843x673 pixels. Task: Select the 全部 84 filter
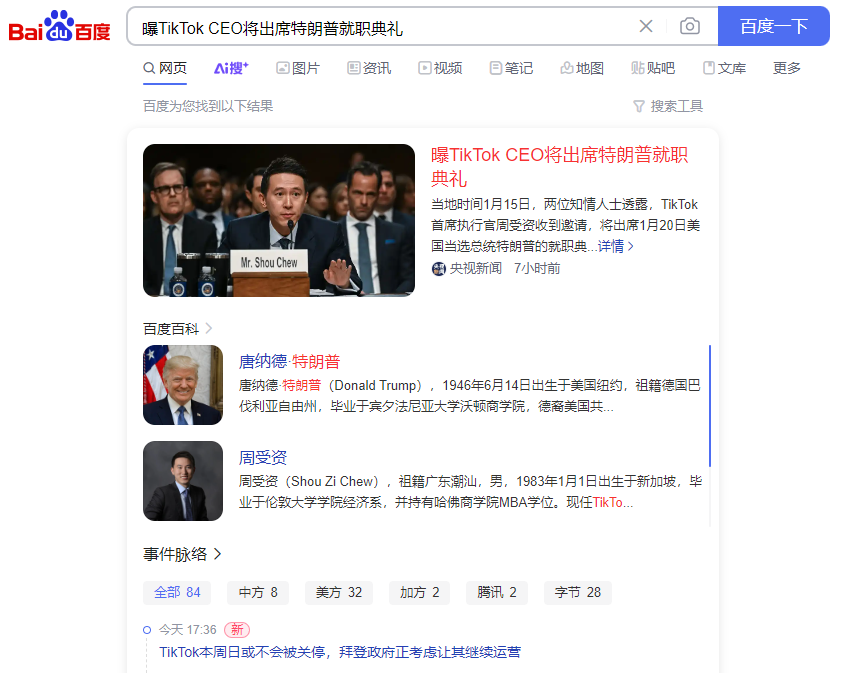pos(177,592)
